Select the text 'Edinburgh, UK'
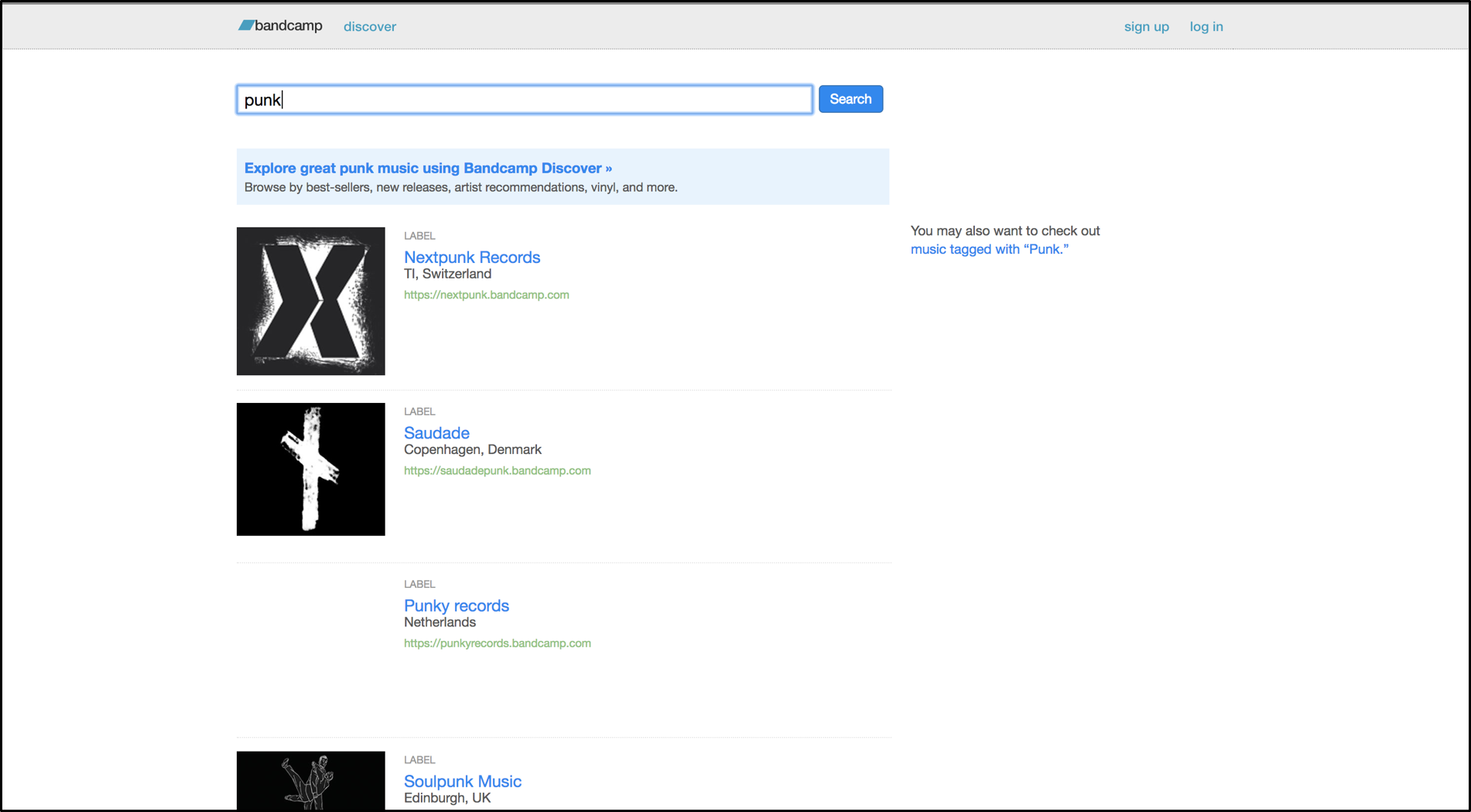This screenshot has width=1471, height=812. pyautogui.click(x=447, y=797)
